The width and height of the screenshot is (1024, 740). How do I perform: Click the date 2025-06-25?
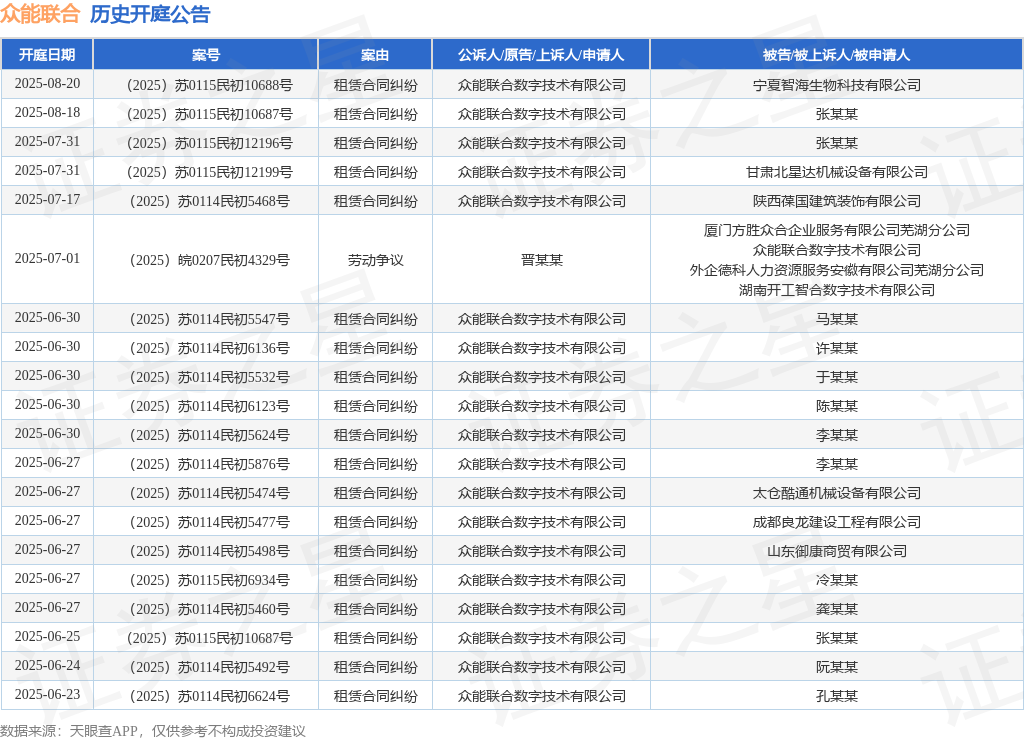(x=47, y=636)
